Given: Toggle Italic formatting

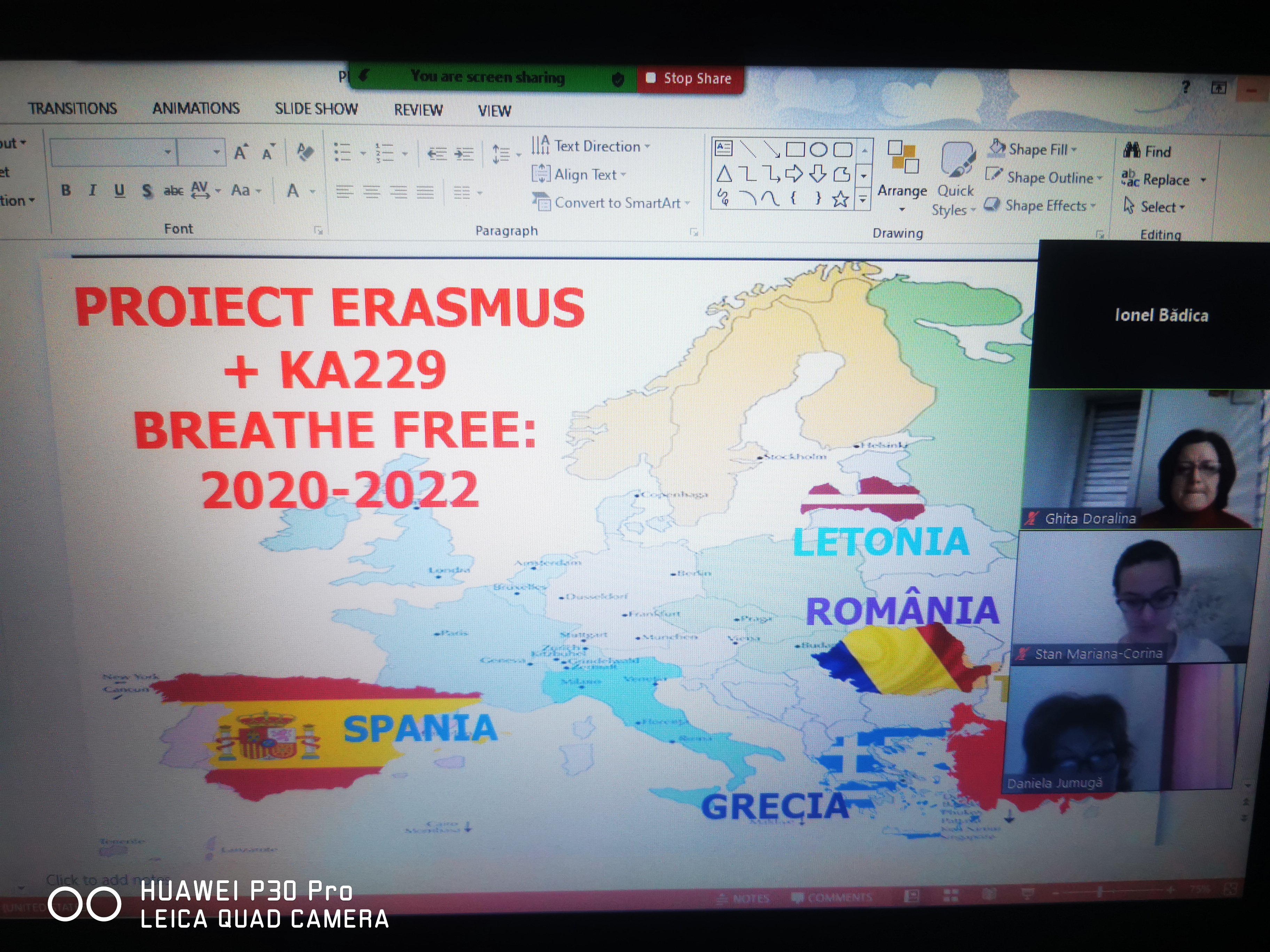Looking at the screenshot, I should click(x=93, y=190).
